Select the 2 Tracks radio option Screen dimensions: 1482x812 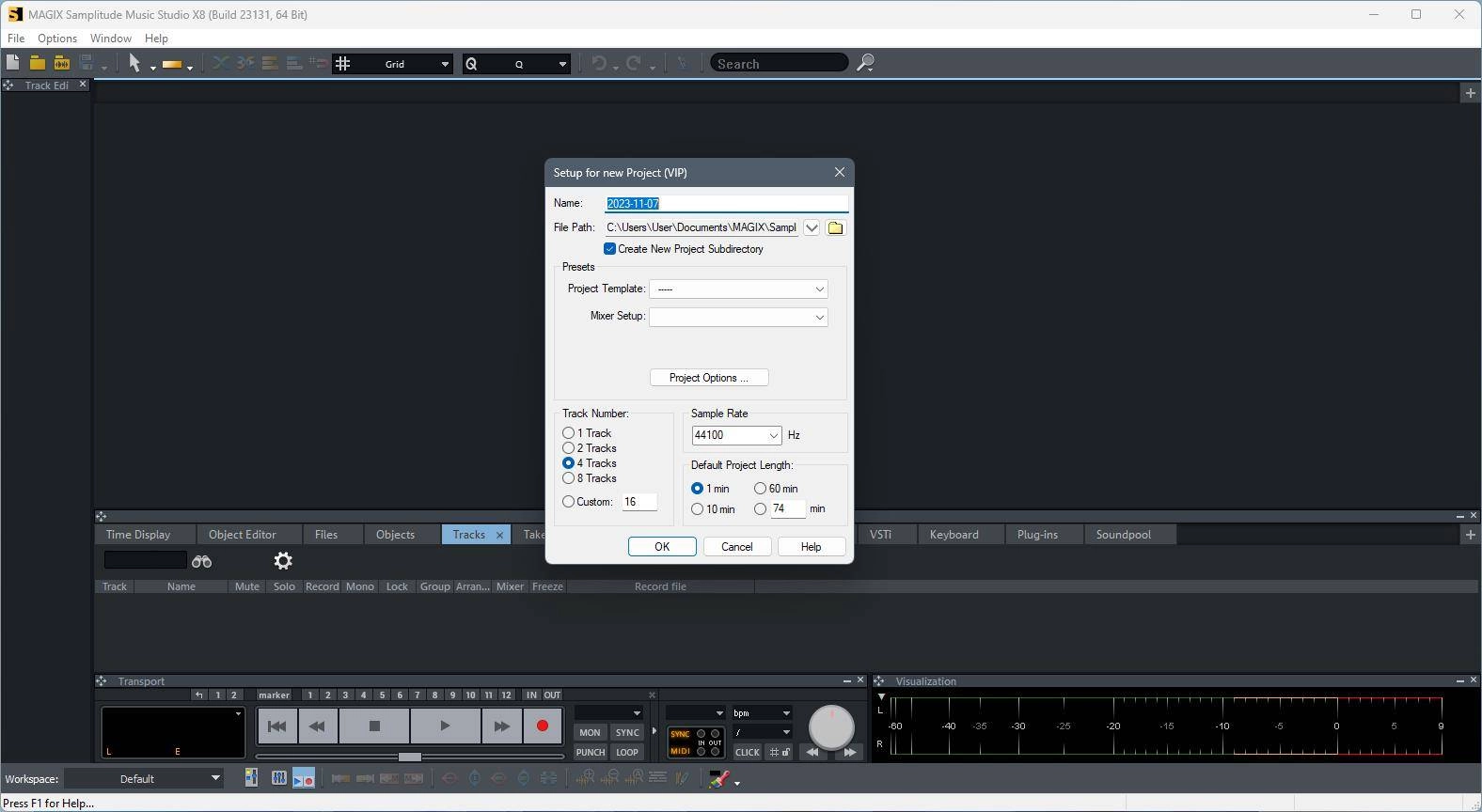tap(568, 448)
